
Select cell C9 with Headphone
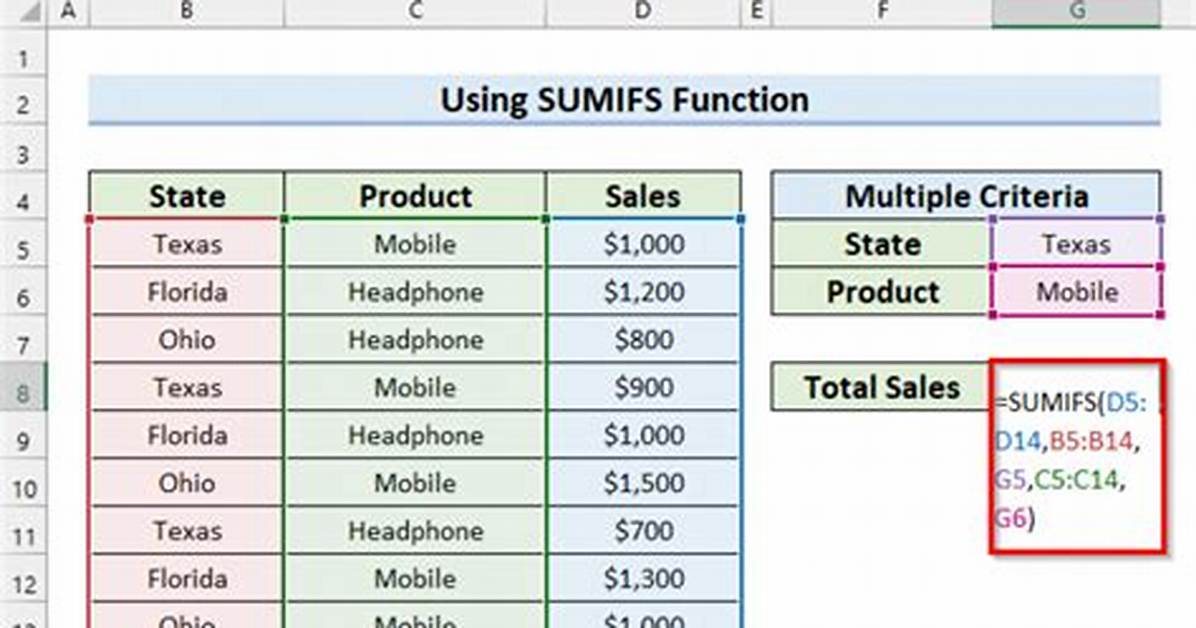[415, 435]
